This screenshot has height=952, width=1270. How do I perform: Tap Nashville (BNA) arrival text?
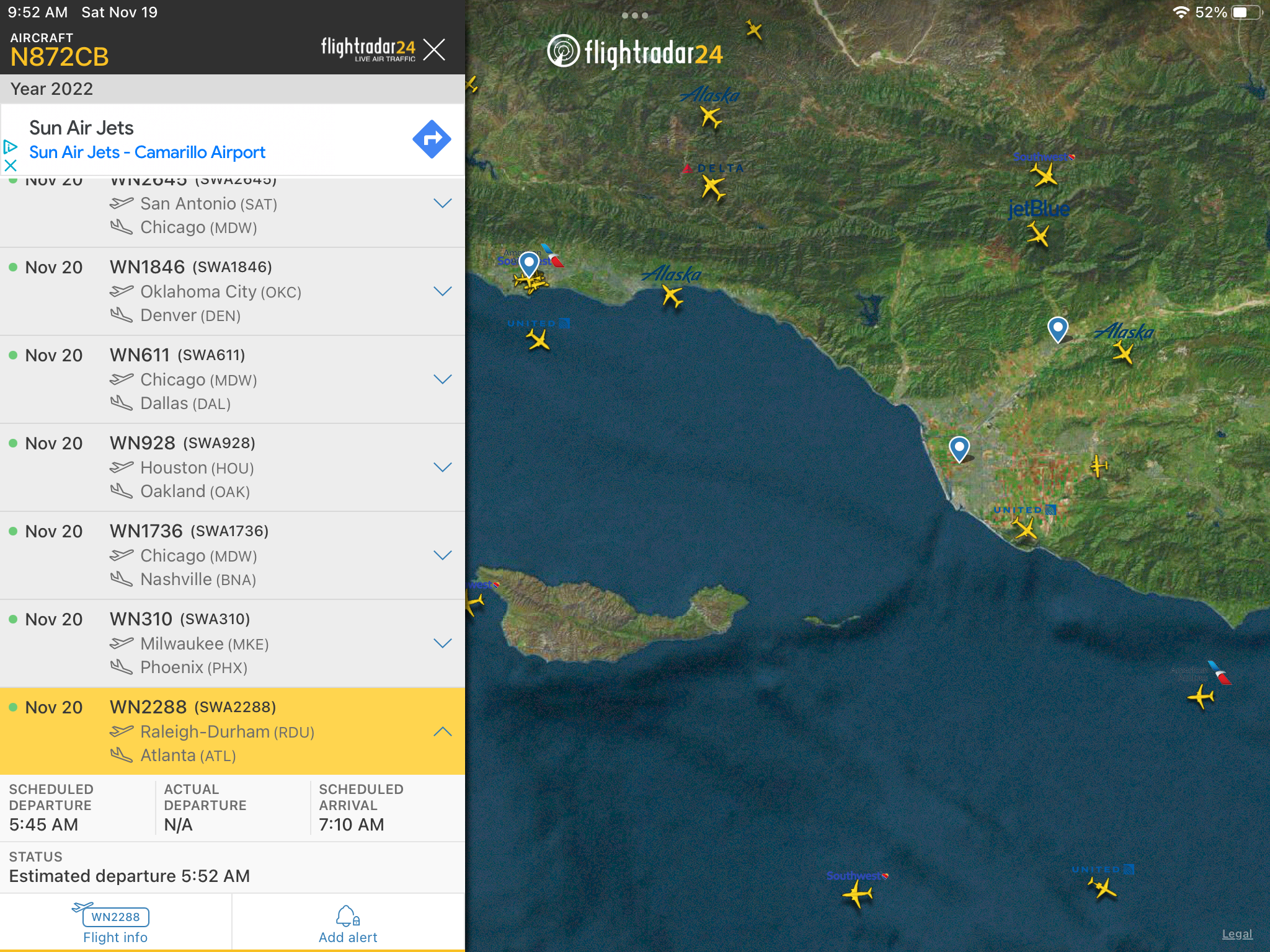(x=198, y=580)
